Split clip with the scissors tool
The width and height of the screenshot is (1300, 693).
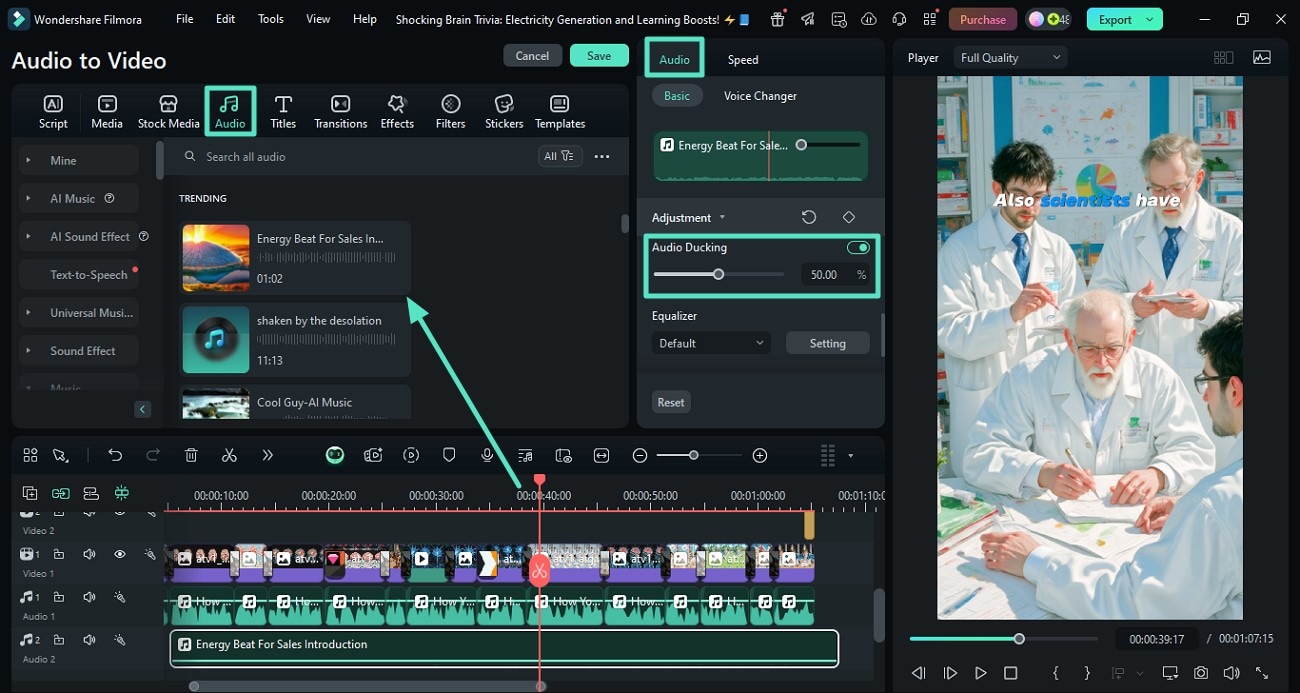(x=229, y=455)
